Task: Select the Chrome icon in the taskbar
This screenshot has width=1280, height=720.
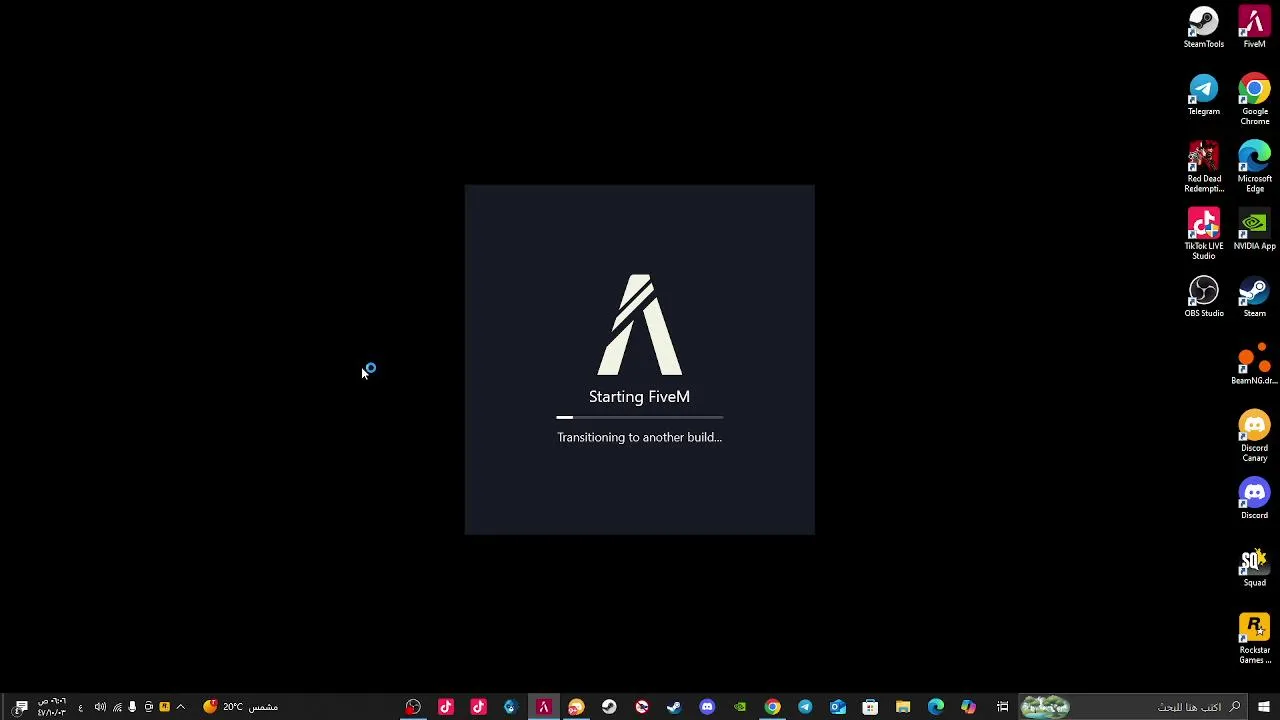Action: tap(772, 707)
